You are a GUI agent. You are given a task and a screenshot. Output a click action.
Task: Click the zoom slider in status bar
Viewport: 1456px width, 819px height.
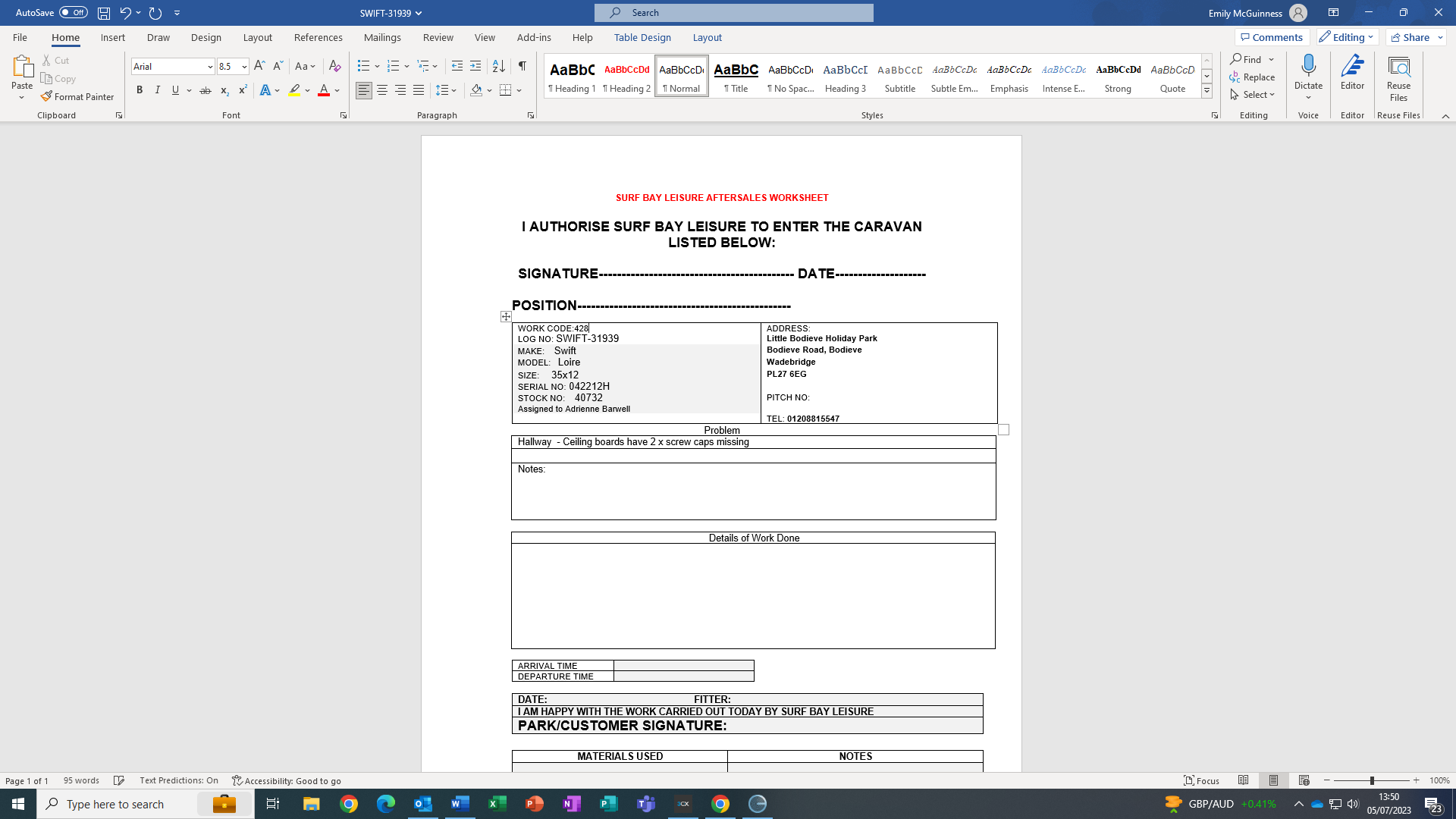coord(1371,780)
